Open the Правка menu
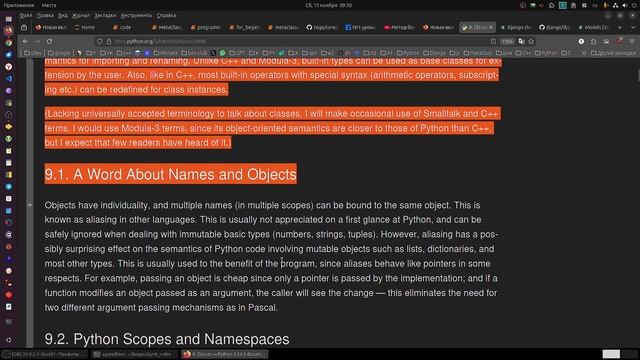 point(45,16)
